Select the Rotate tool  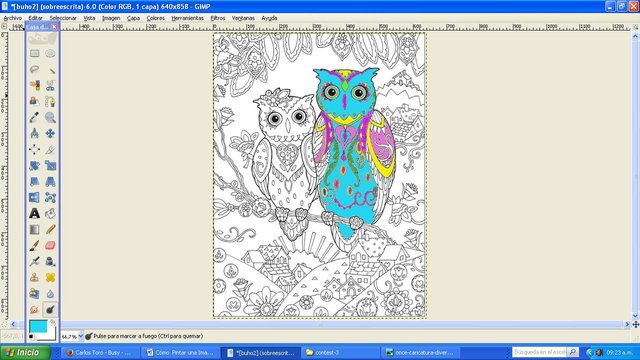click(x=34, y=165)
